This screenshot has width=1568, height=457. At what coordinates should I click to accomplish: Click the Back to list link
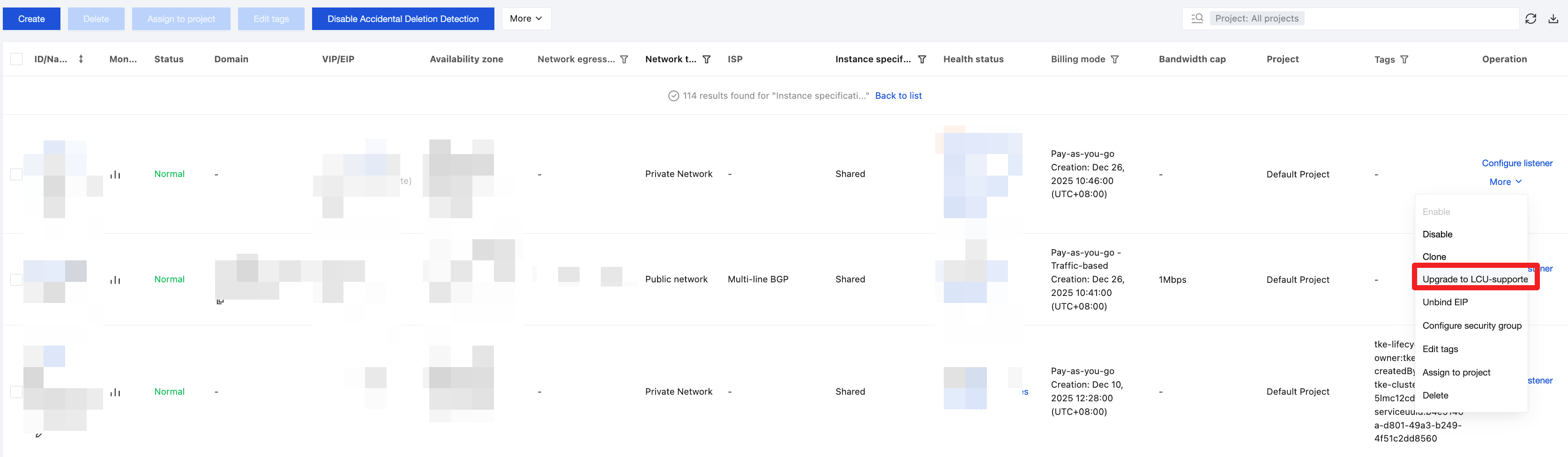click(898, 96)
